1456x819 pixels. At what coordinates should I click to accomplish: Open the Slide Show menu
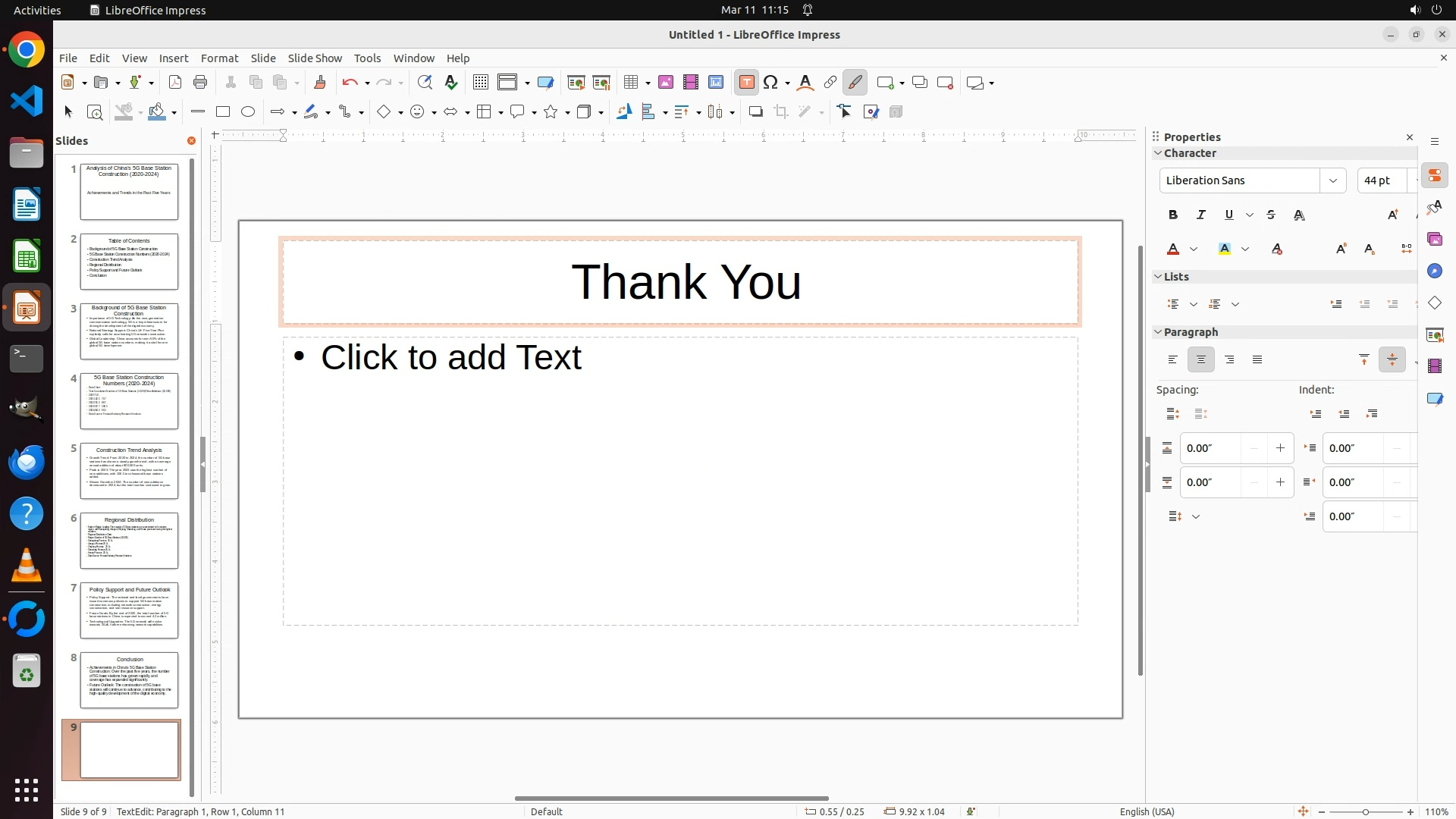(315, 58)
